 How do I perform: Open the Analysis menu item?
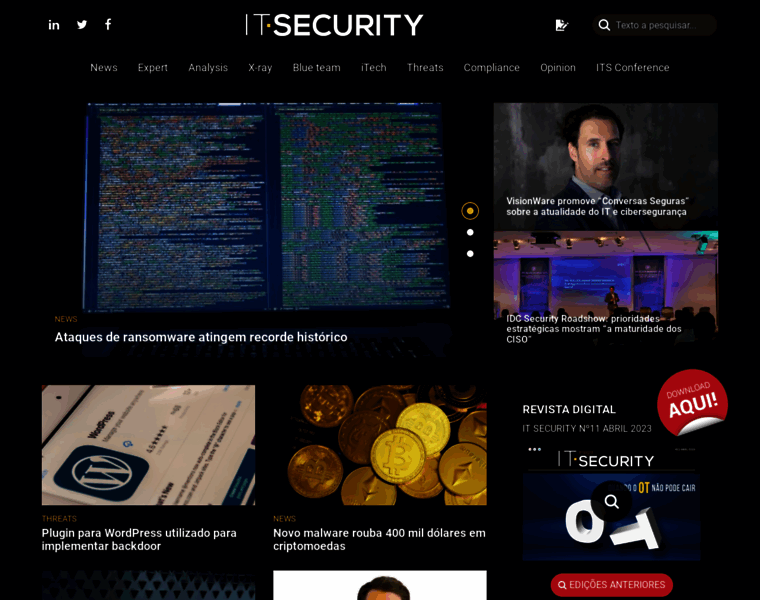208,67
